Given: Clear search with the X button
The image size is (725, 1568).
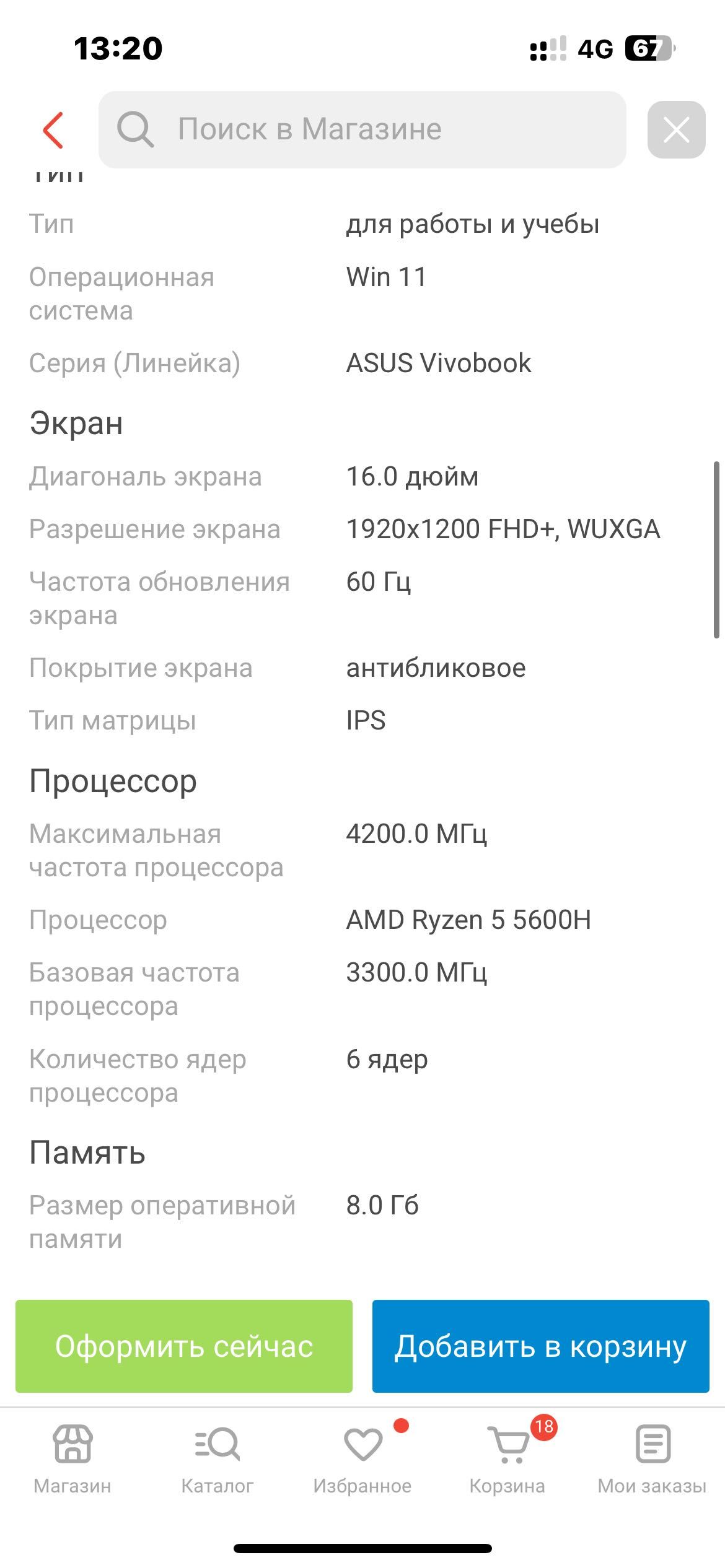Looking at the screenshot, I should pyautogui.click(x=676, y=130).
